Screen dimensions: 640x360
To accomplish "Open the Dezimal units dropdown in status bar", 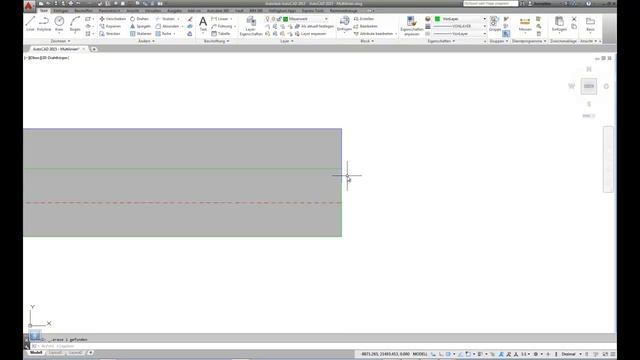I will click(x=571, y=354).
